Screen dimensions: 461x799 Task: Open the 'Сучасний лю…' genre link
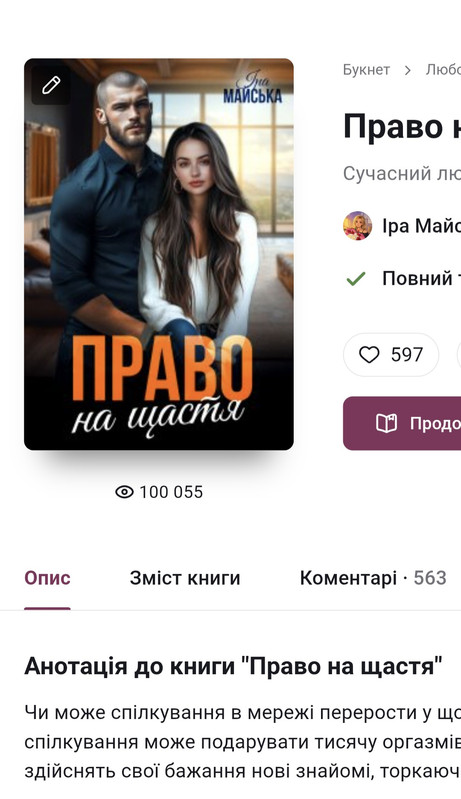402,173
